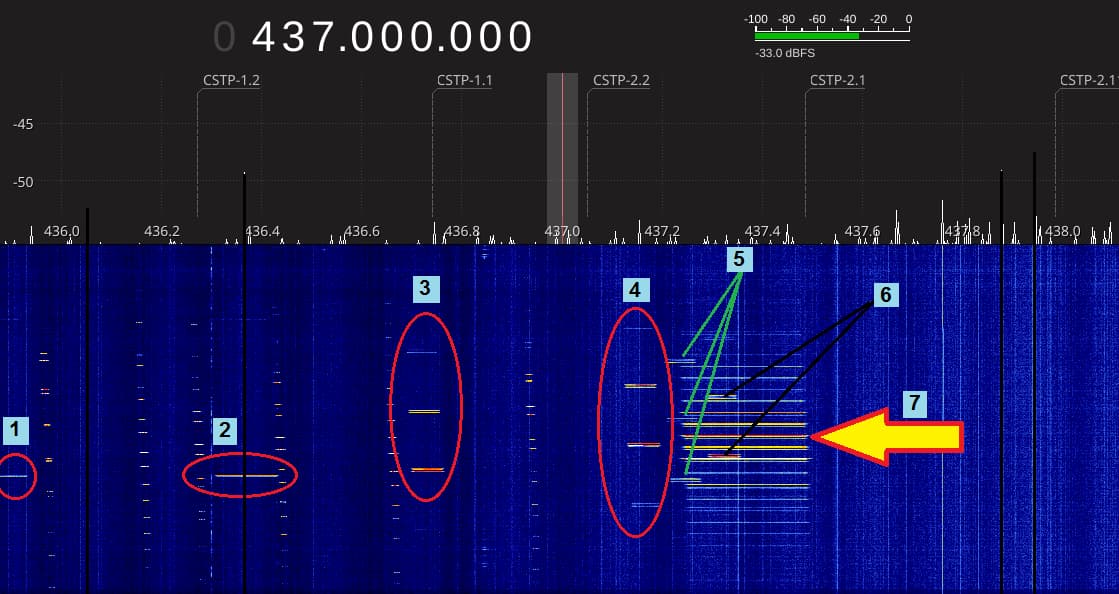Jump to the CSTP-2.2 bookmark
1119x594 pixels.
(621, 80)
